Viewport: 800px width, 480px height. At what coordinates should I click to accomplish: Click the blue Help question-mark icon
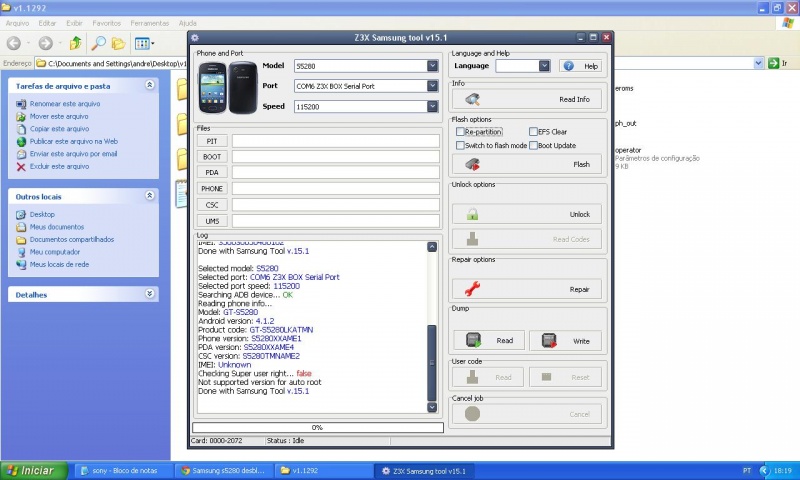pyautogui.click(x=568, y=66)
